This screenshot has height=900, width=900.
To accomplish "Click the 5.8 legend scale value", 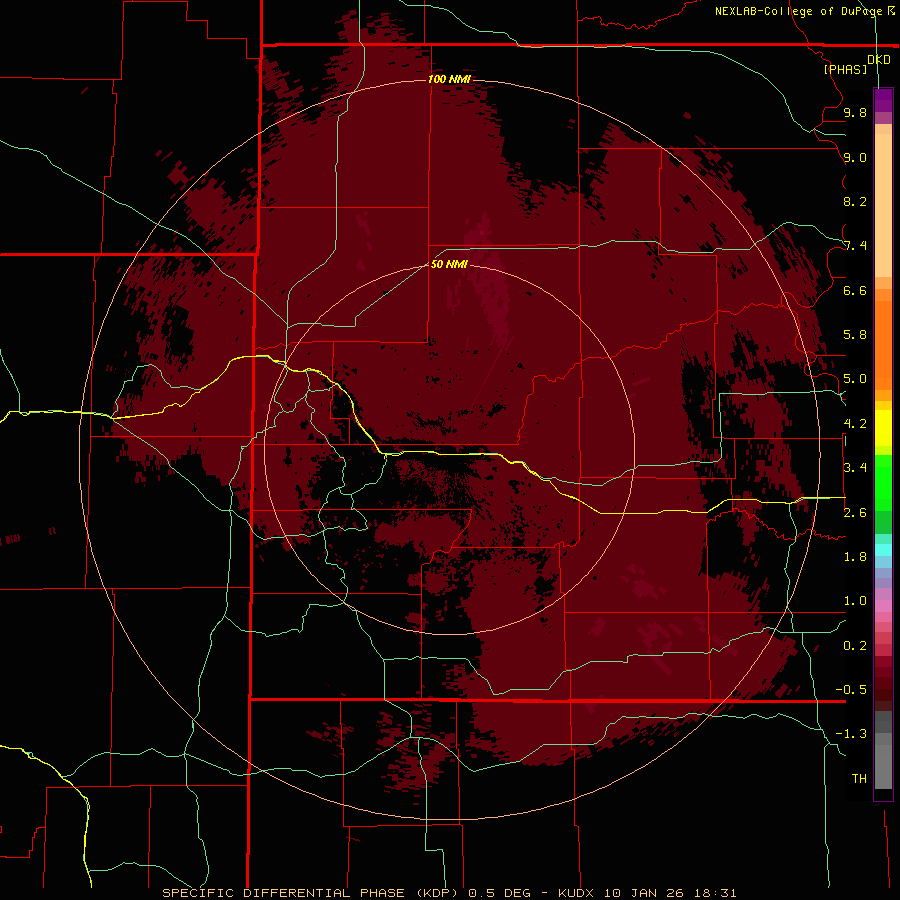I will point(855,335).
